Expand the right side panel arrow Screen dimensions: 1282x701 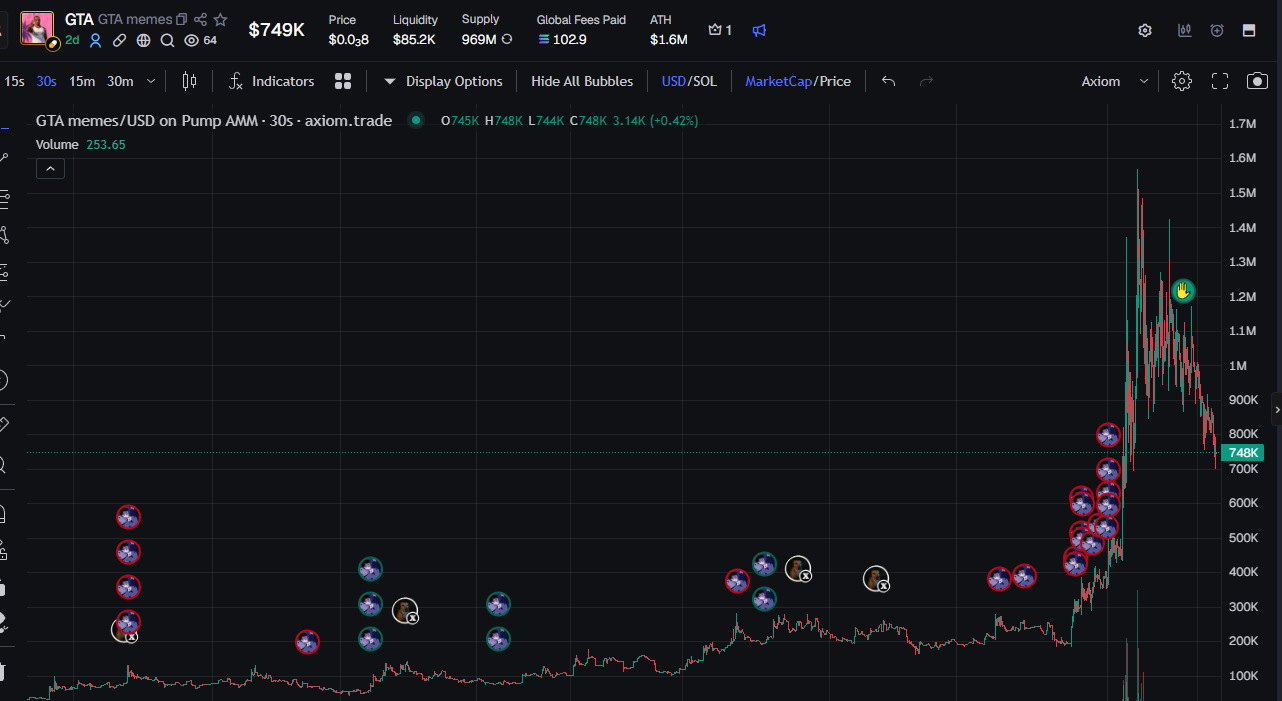(1277, 410)
